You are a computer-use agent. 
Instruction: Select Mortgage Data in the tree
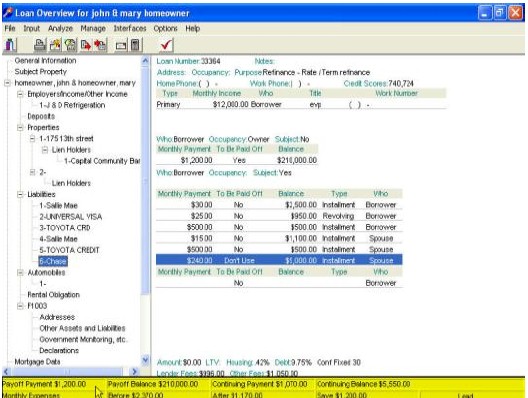37,361
